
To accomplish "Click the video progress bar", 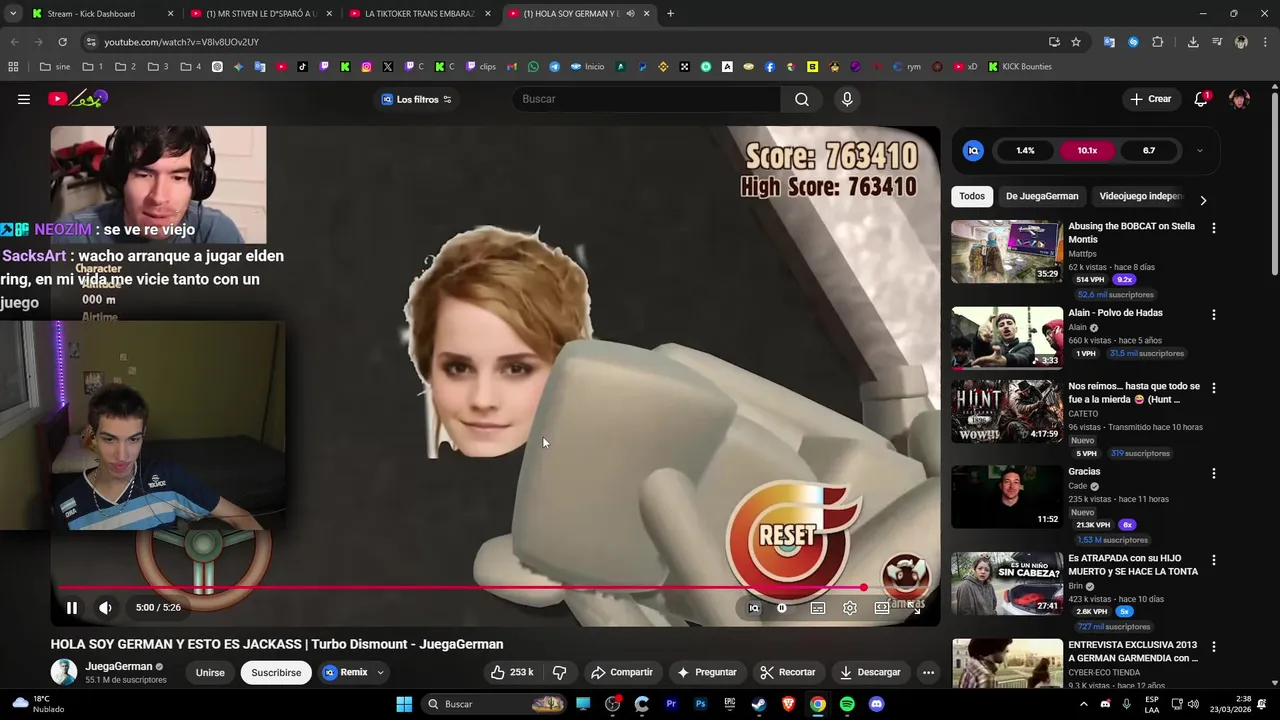I will click(x=496, y=588).
